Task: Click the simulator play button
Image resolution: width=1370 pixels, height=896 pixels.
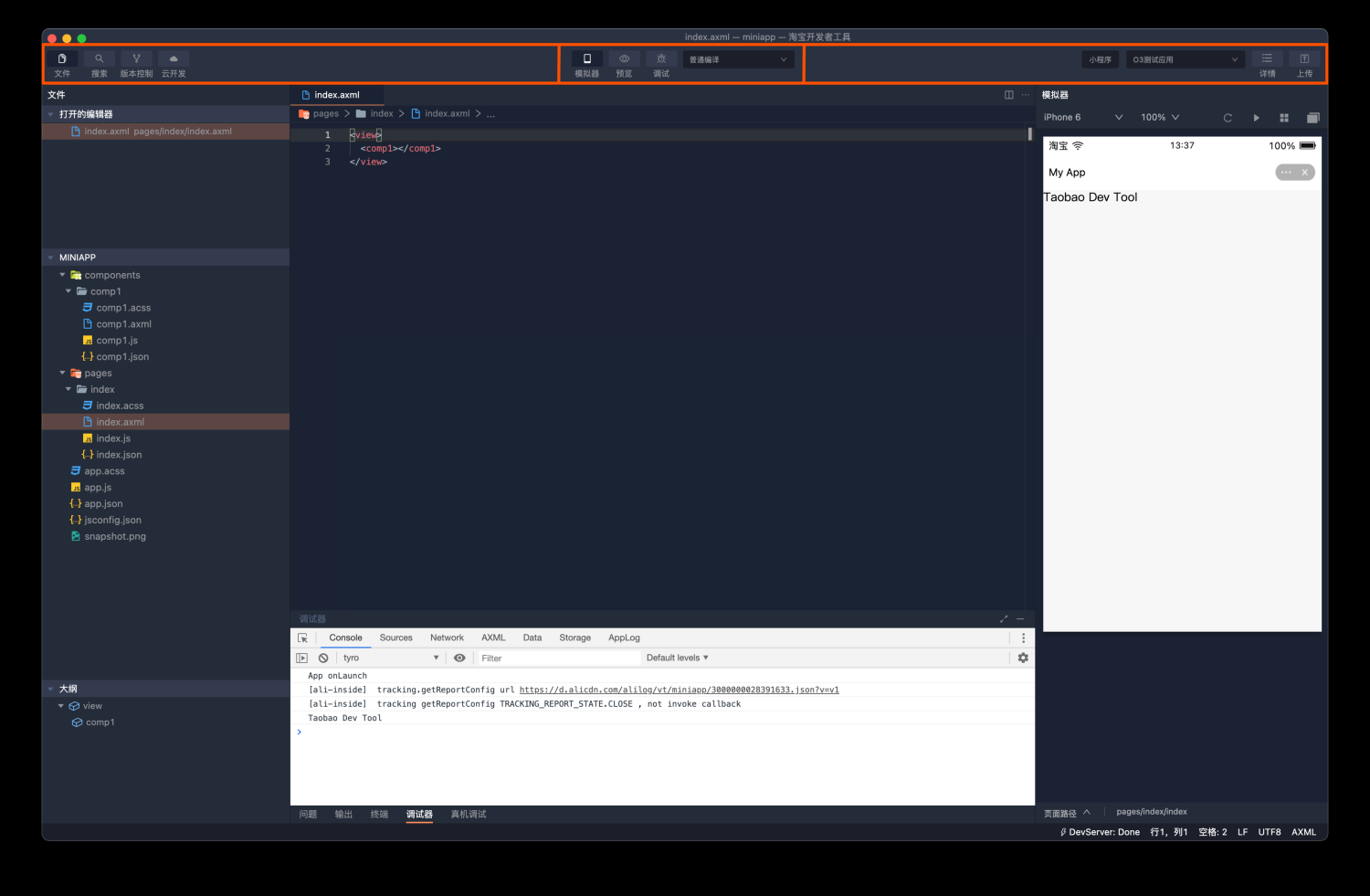Action: coord(1257,118)
